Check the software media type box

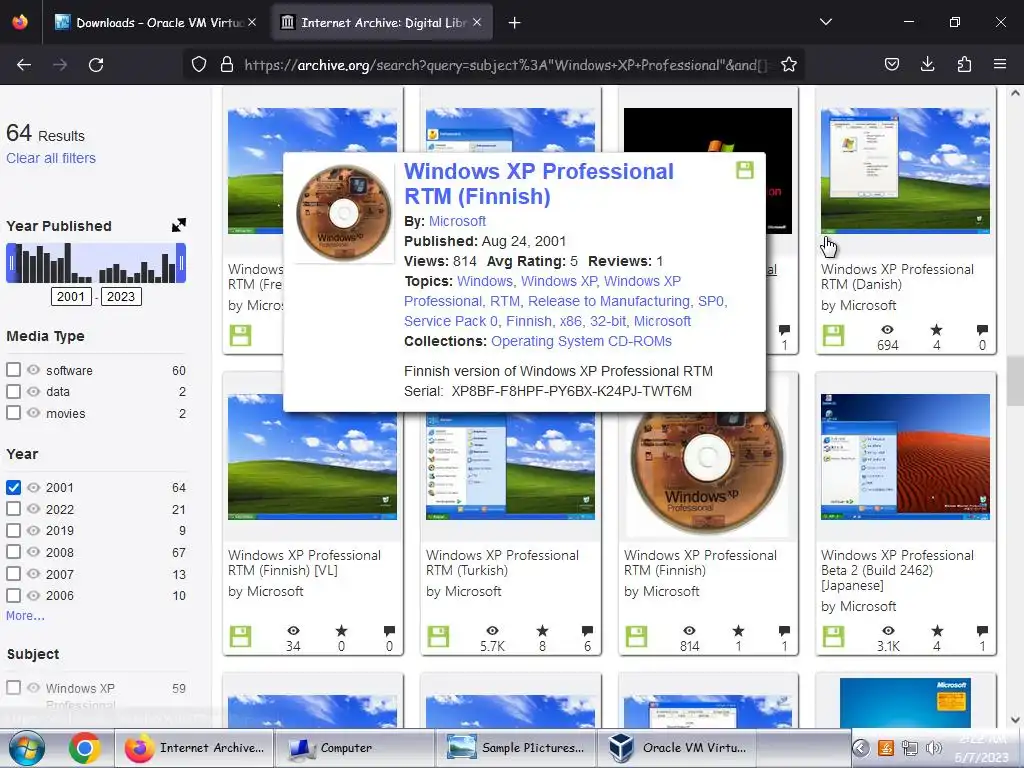tap(13, 370)
